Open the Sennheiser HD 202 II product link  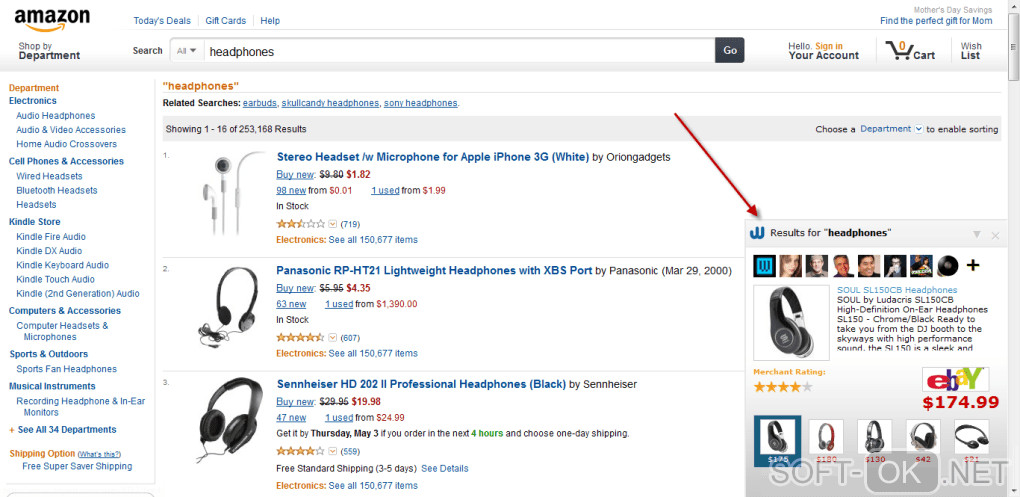click(421, 384)
